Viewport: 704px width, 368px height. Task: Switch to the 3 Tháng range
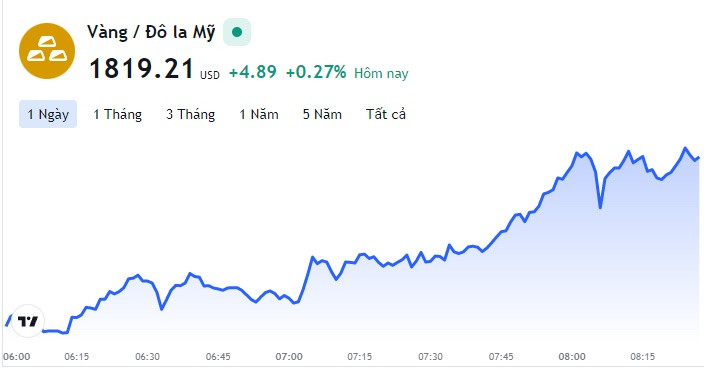pyautogui.click(x=191, y=114)
